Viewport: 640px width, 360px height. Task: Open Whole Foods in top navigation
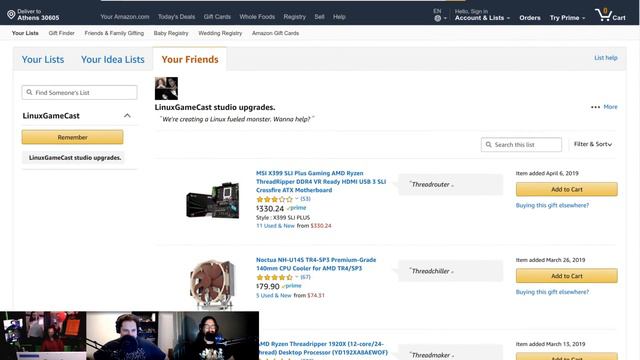coord(257,17)
